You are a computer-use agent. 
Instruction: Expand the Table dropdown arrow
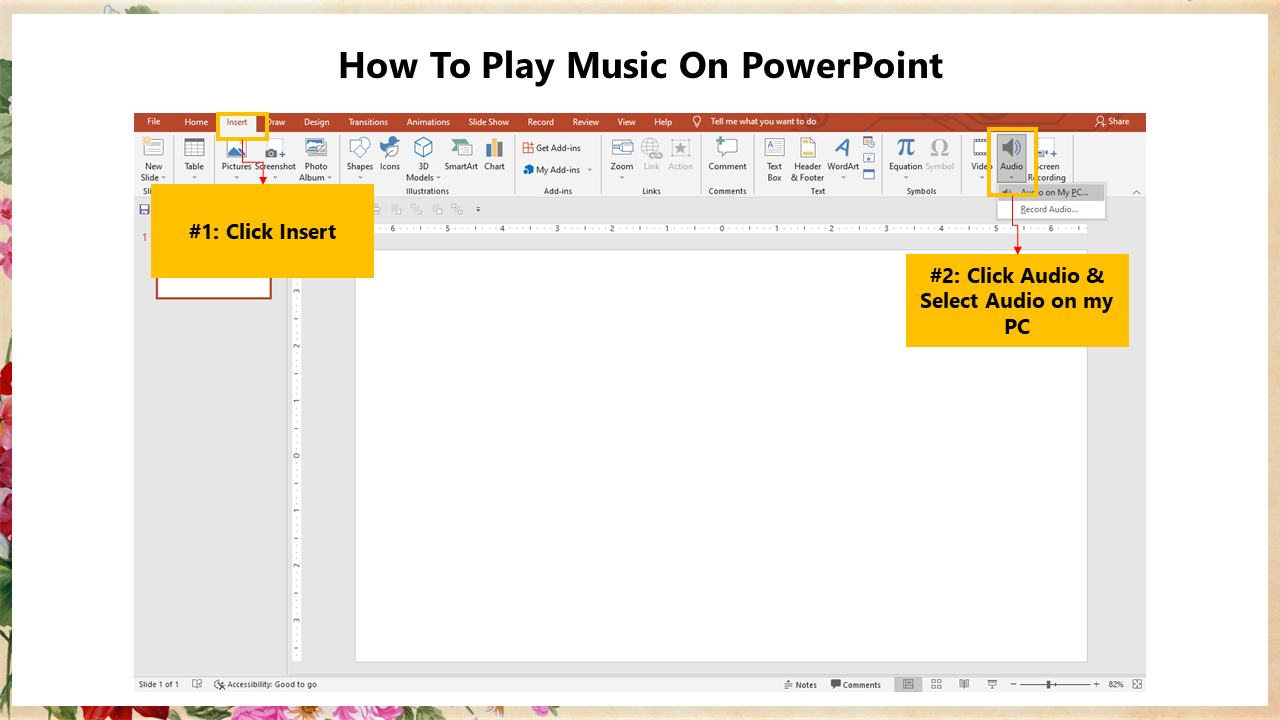[x=194, y=178]
